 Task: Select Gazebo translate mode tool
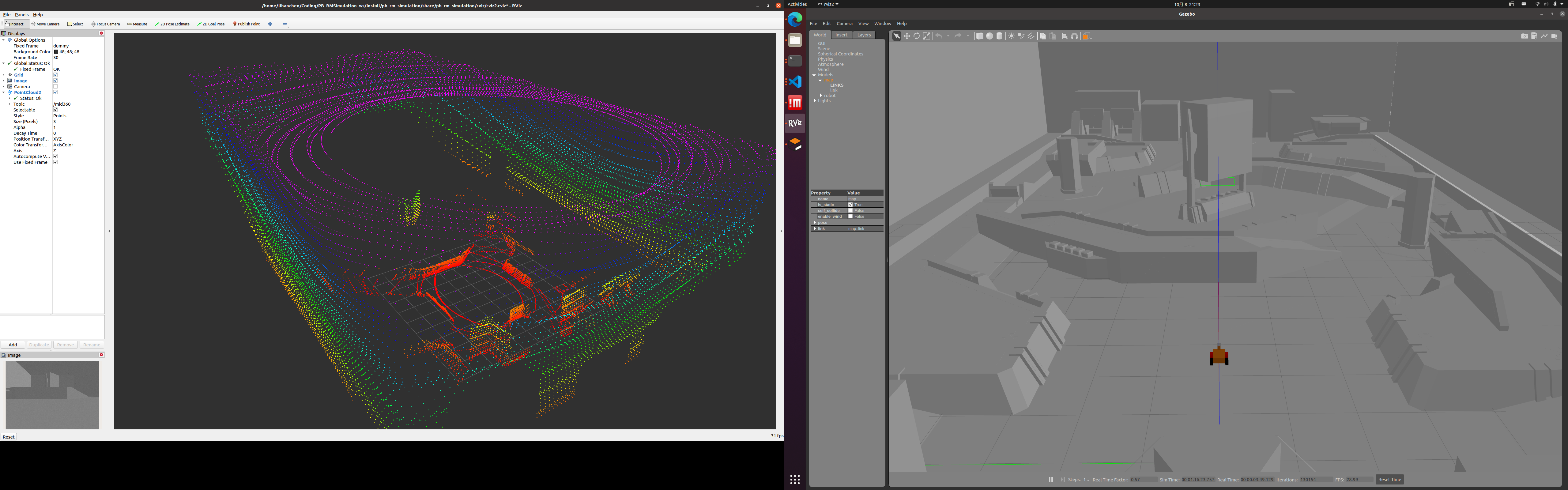(907, 36)
